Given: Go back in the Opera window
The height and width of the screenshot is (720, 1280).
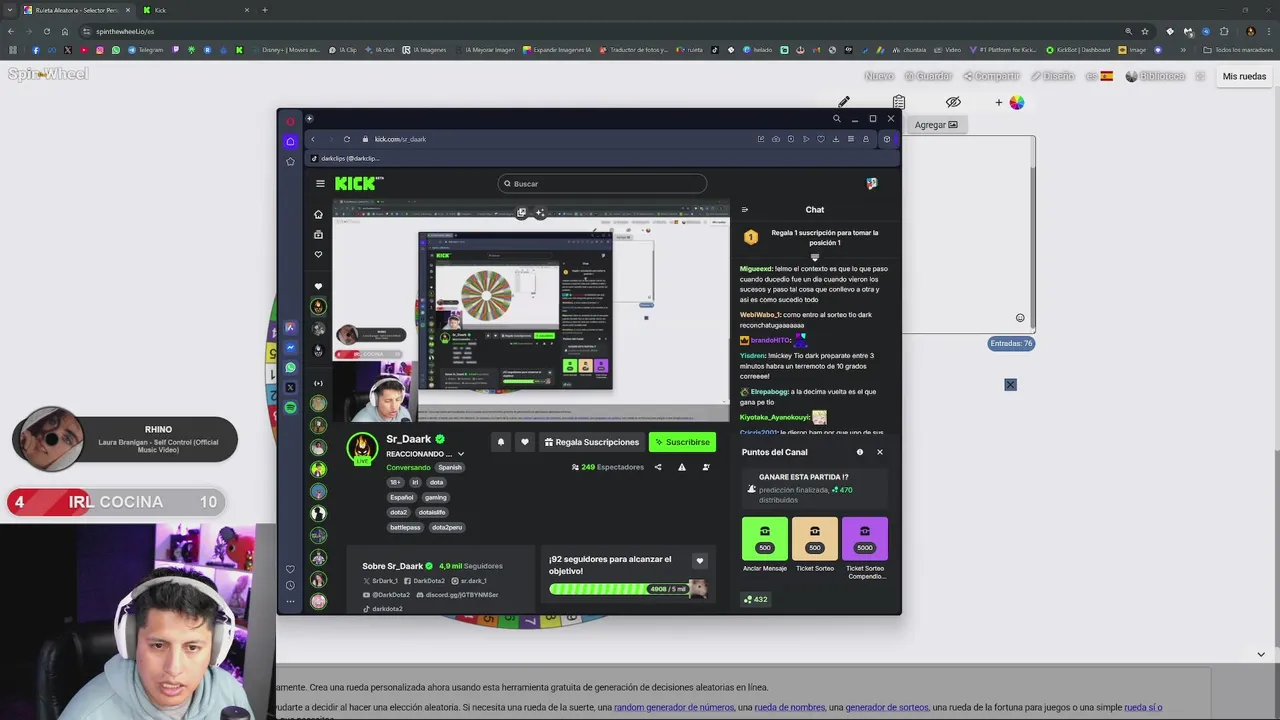Looking at the screenshot, I should 312,139.
